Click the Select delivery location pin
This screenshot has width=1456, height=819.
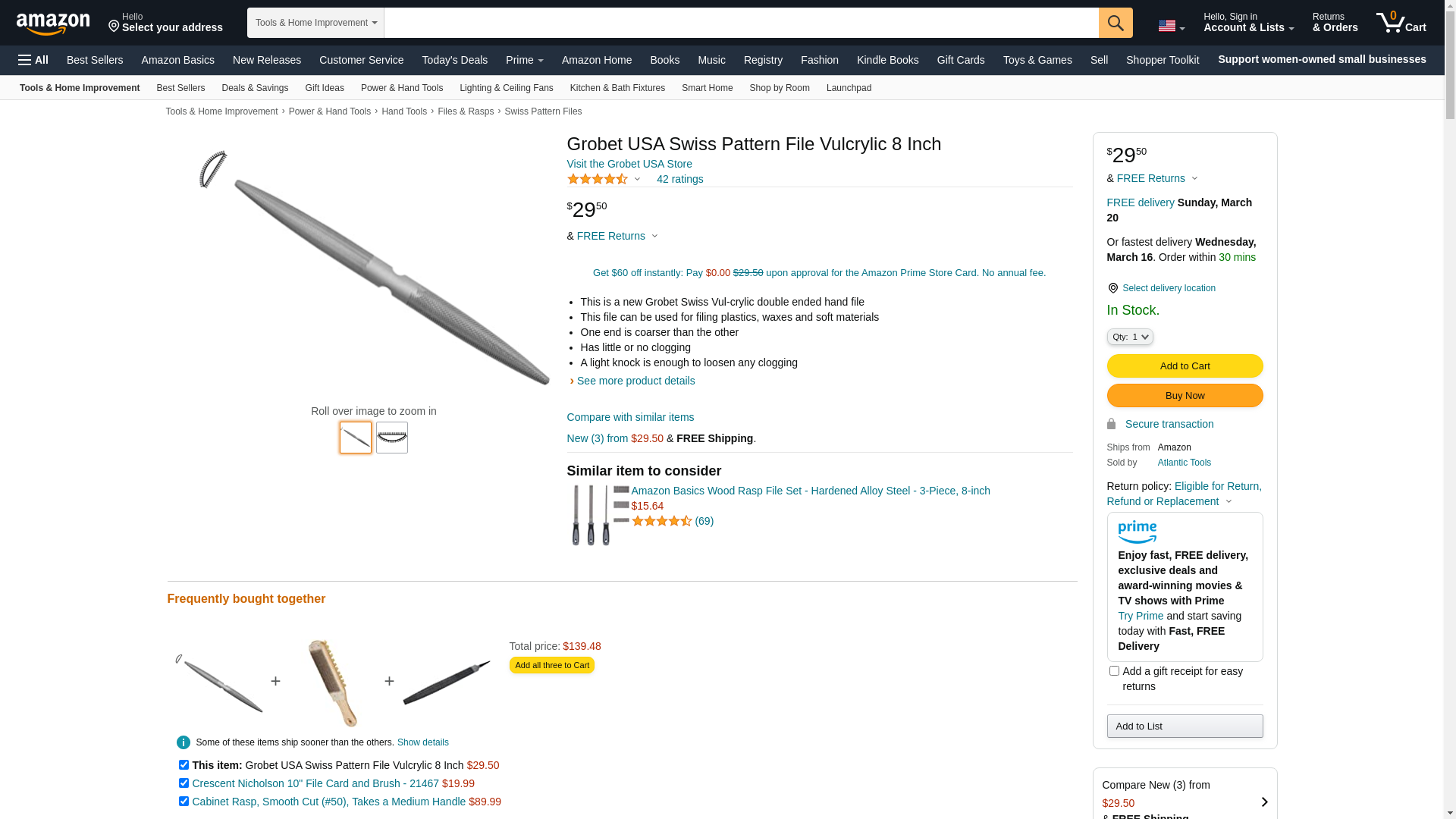click(1112, 288)
